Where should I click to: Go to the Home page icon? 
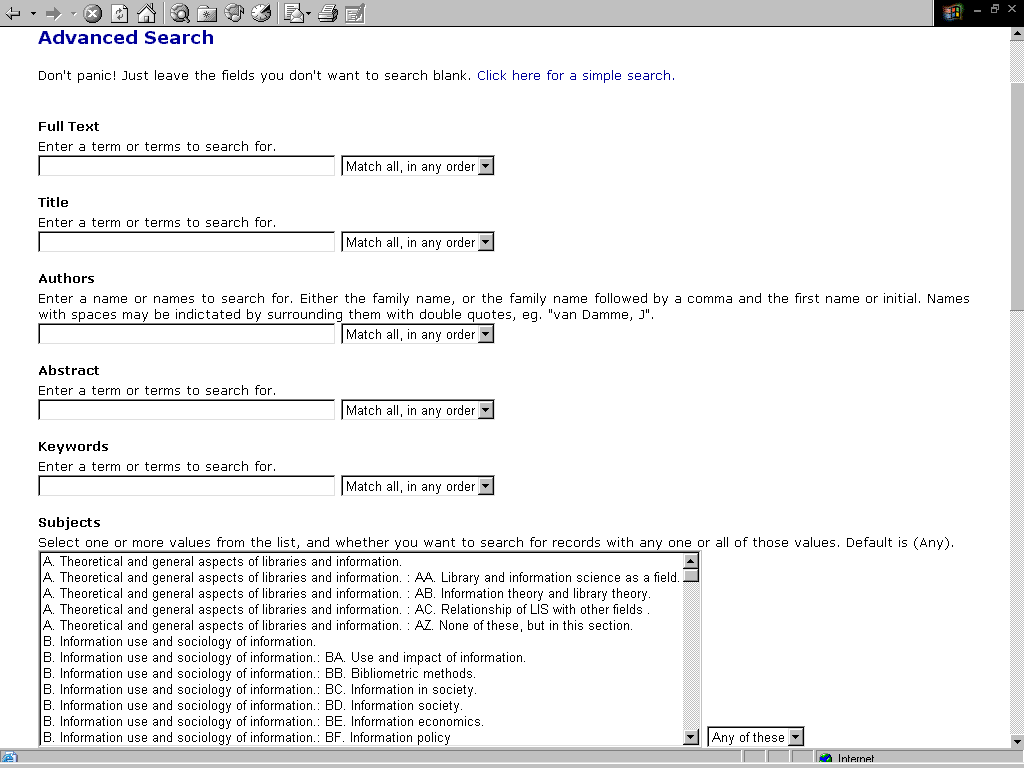click(x=146, y=13)
